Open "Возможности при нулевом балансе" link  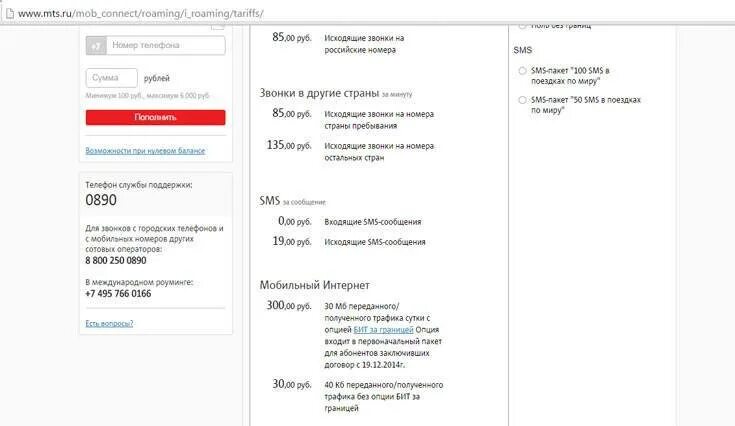point(145,151)
